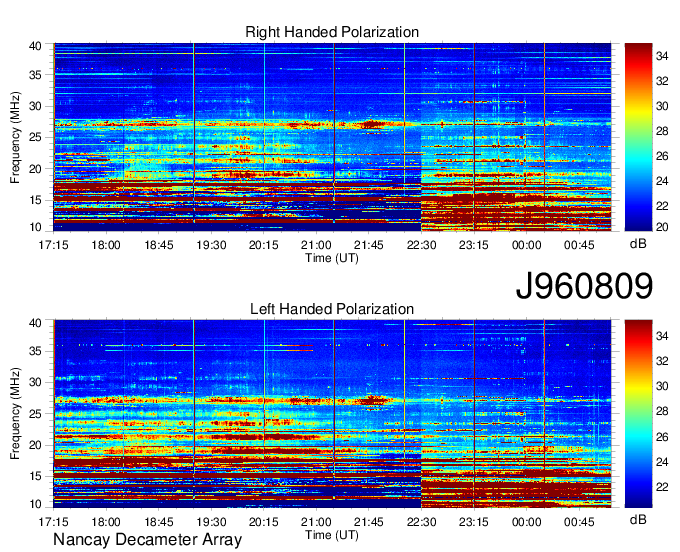
Task: Click 18:00 time tick under Right Handed plot
Action: coord(106,245)
